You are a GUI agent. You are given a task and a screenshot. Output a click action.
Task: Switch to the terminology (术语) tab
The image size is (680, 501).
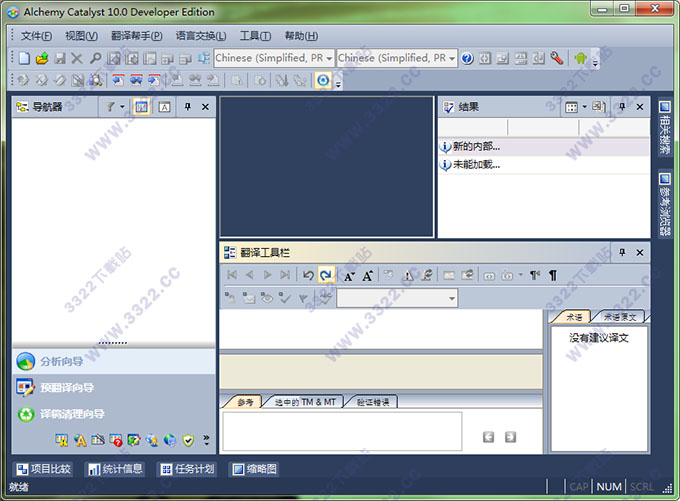tap(574, 317)
